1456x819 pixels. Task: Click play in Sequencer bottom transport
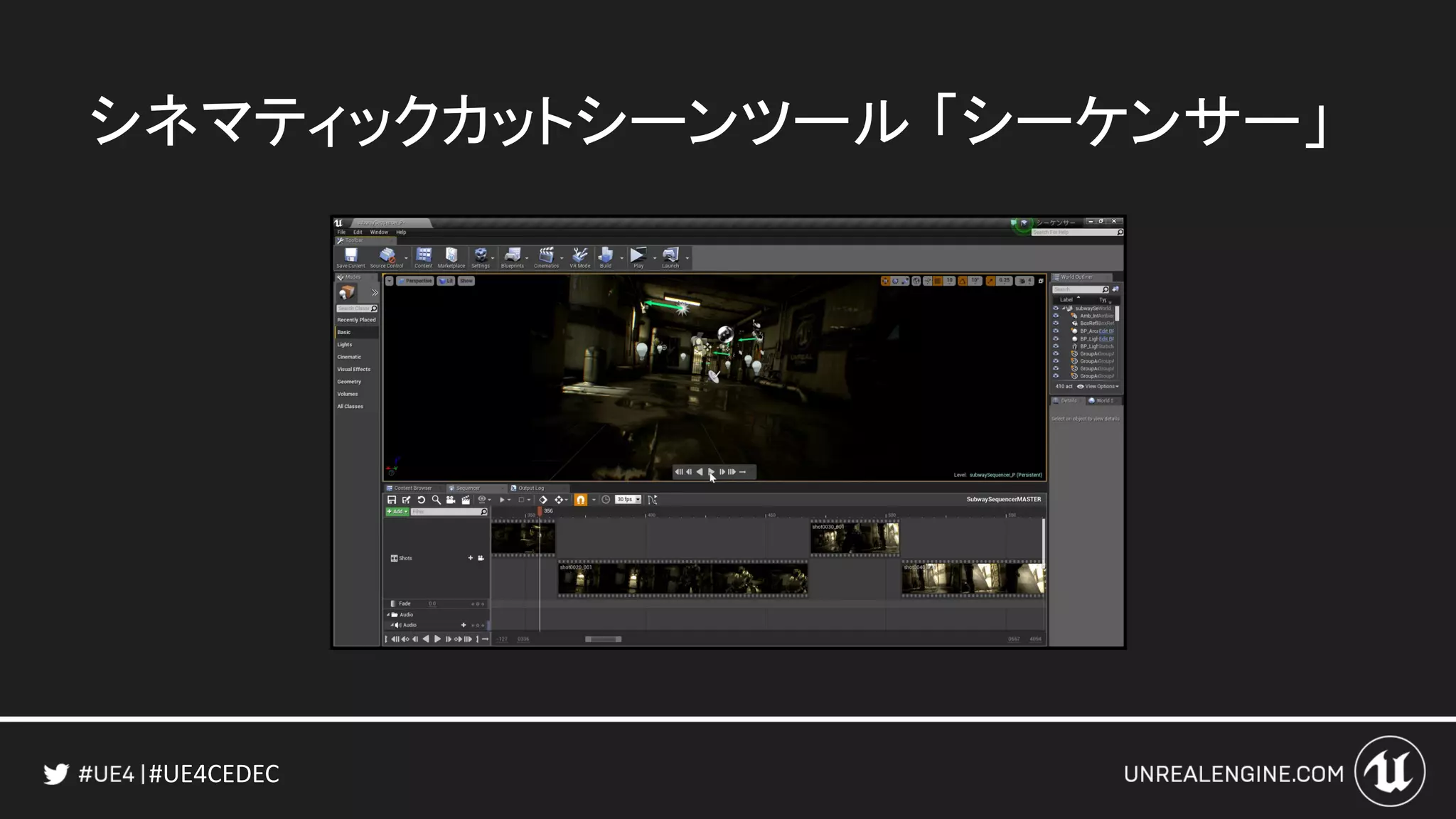(x=437, y=639)
